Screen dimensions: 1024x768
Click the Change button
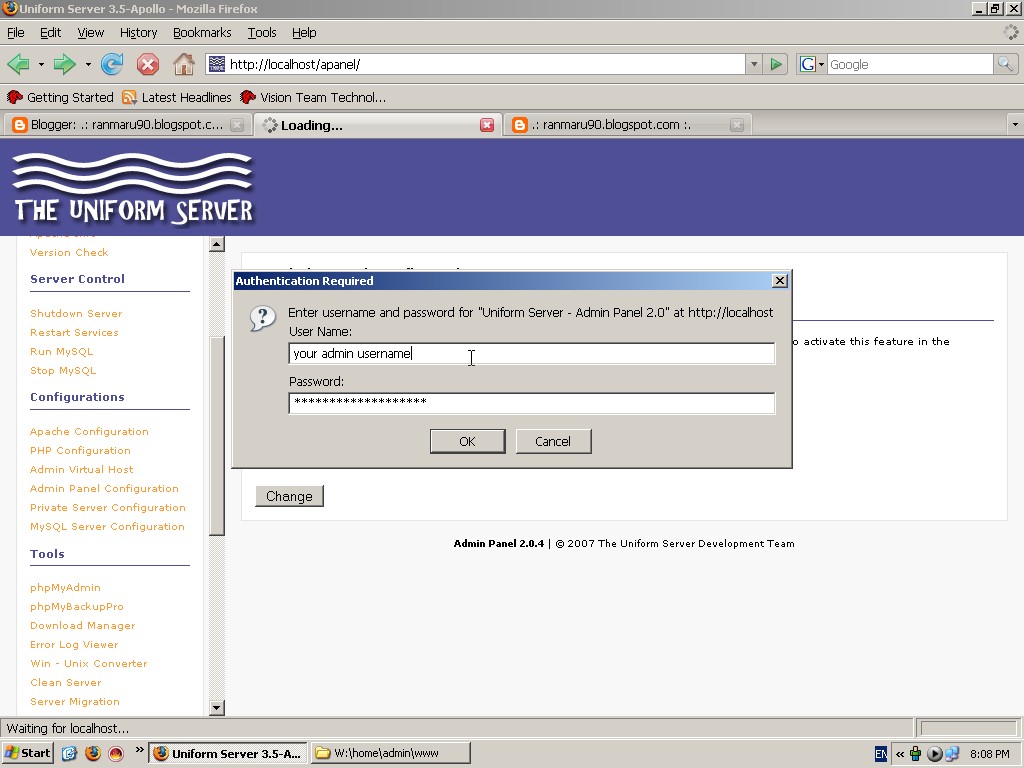pos(289,496)
